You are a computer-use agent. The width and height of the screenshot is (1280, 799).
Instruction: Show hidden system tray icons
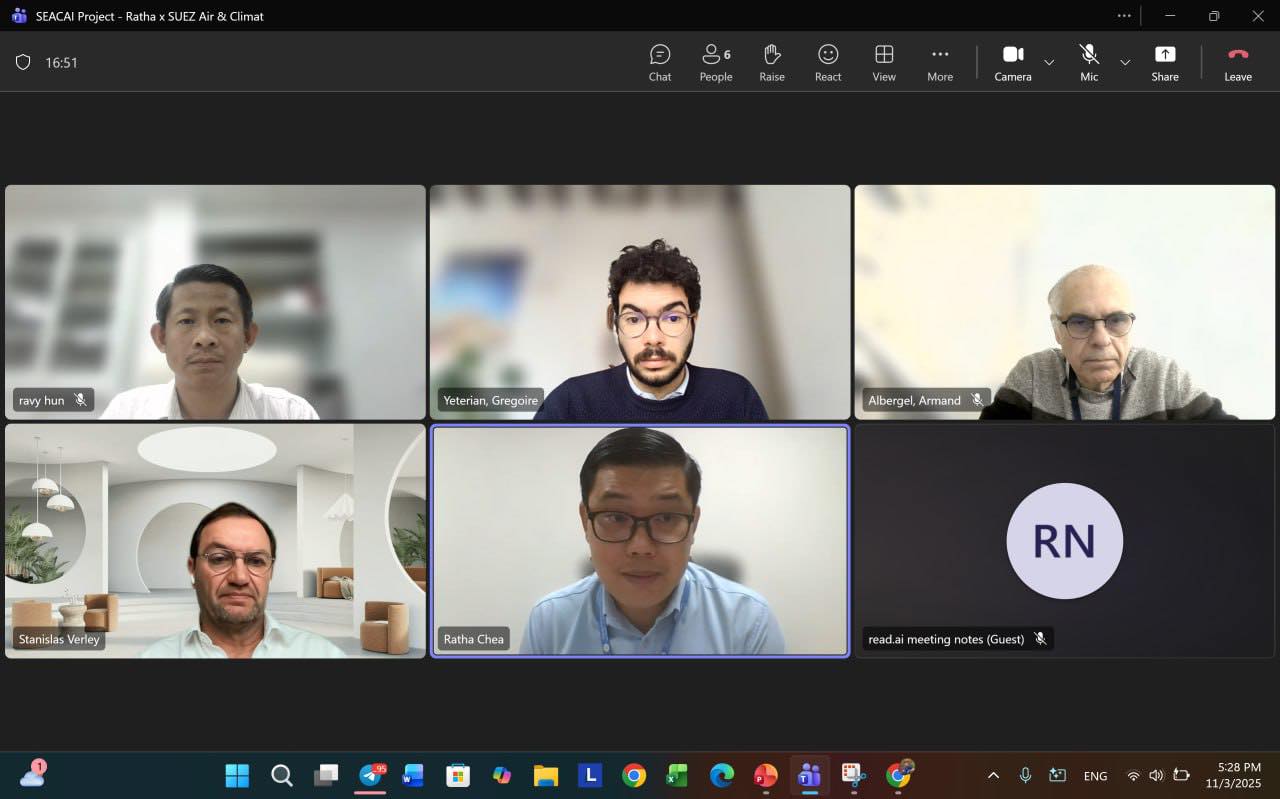point(993,775)
